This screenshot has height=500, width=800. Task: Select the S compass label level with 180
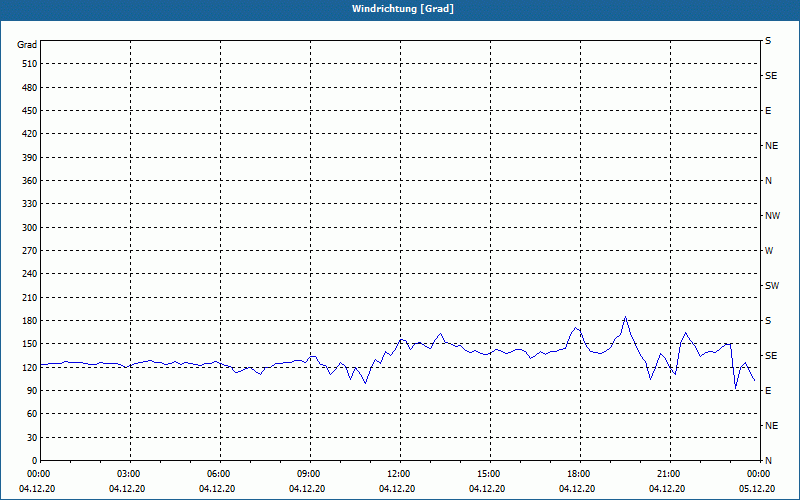tap(768, 320)
